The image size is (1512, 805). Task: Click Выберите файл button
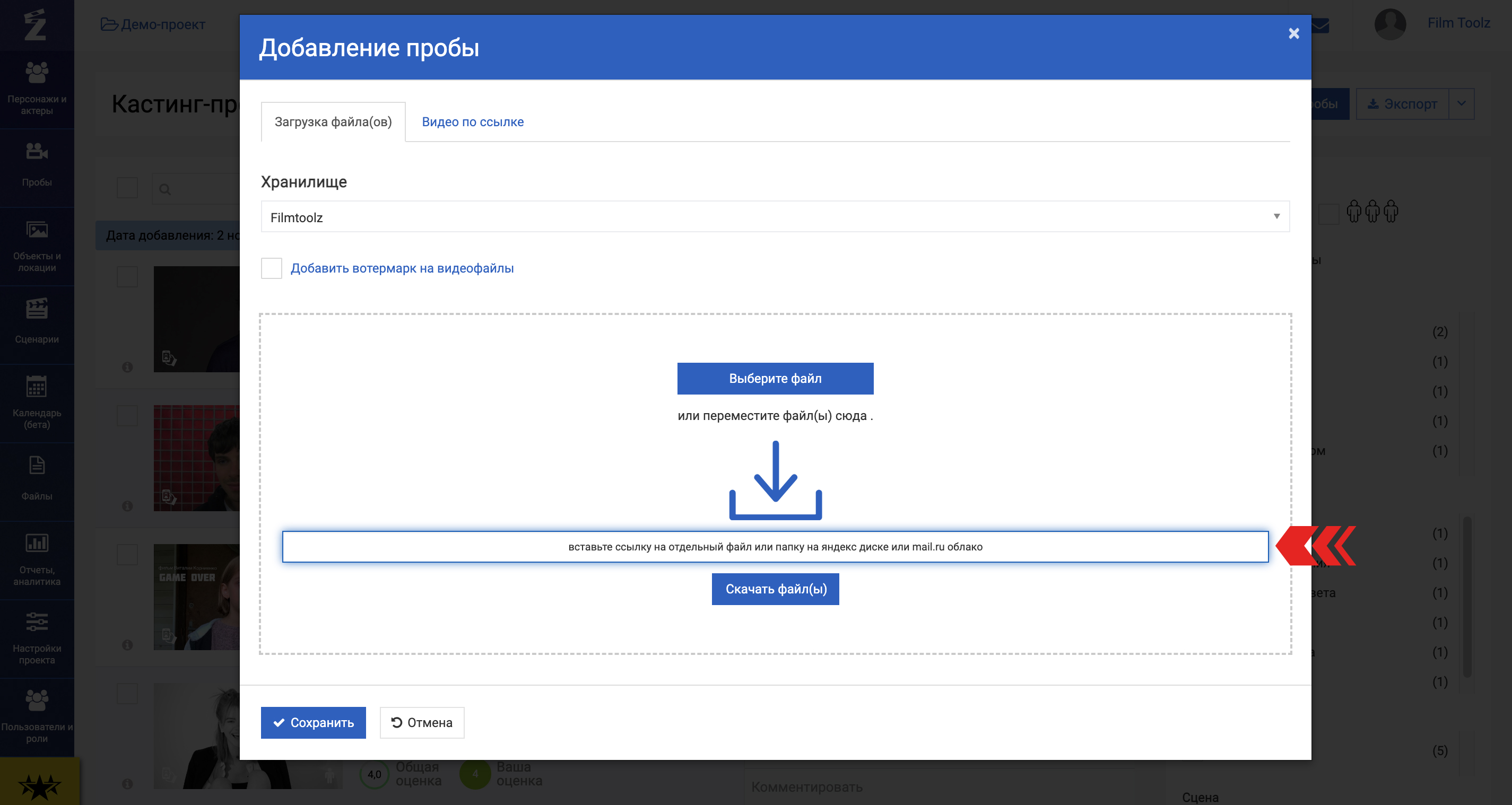775,379
